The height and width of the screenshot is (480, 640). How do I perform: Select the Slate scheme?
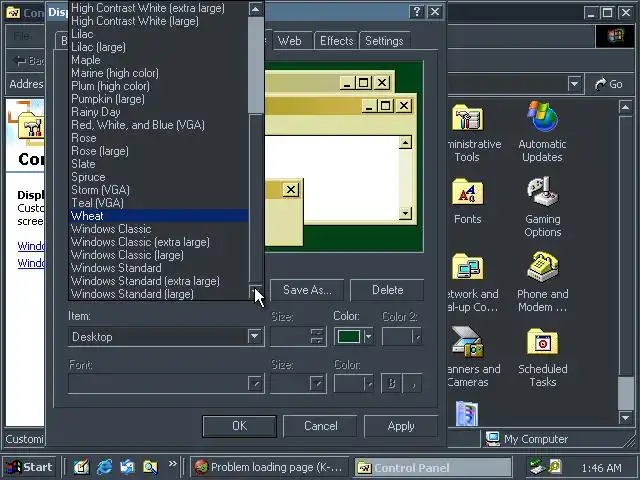coord(159,164)
